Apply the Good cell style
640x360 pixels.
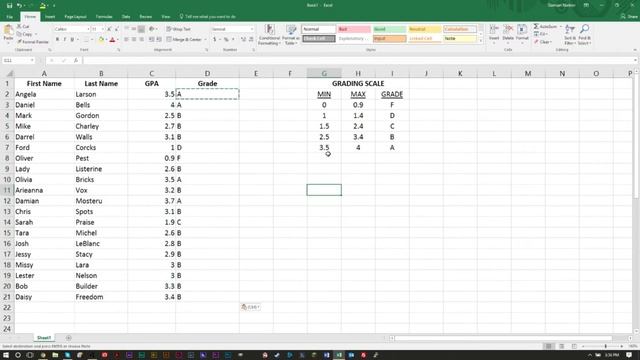click(389, 29)
